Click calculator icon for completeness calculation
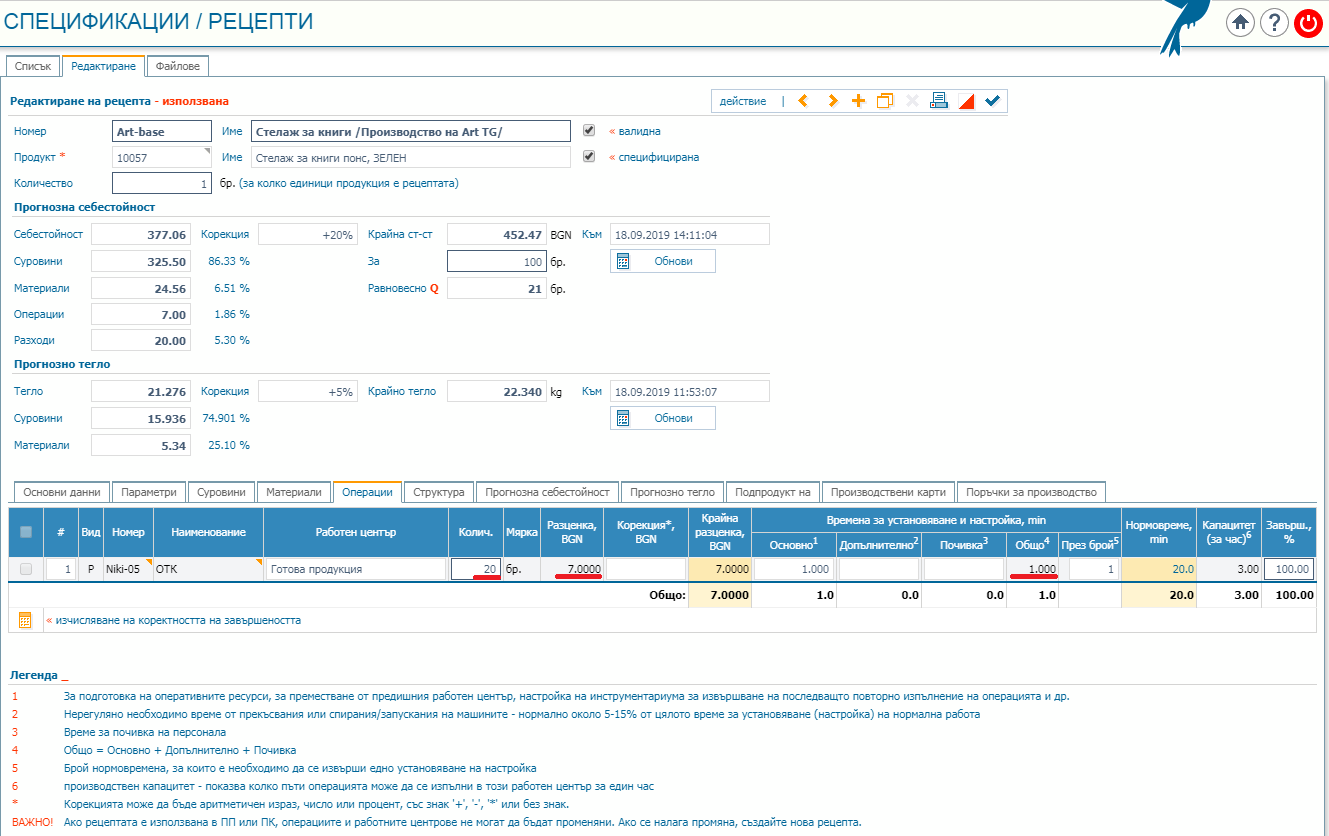The image size is (1329, 836). tap(26, 620)
